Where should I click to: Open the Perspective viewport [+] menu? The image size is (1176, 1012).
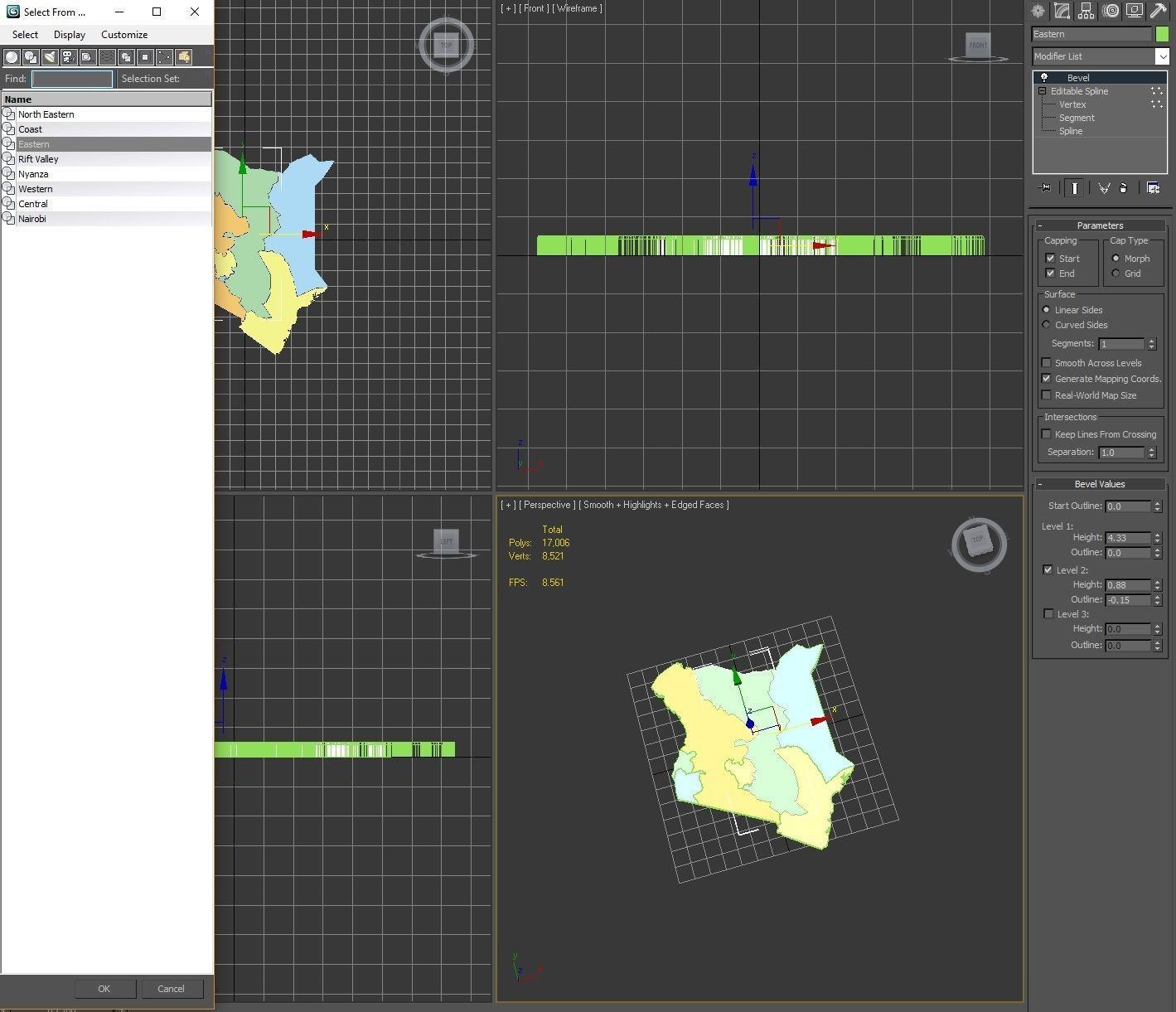tap(507, 505)
